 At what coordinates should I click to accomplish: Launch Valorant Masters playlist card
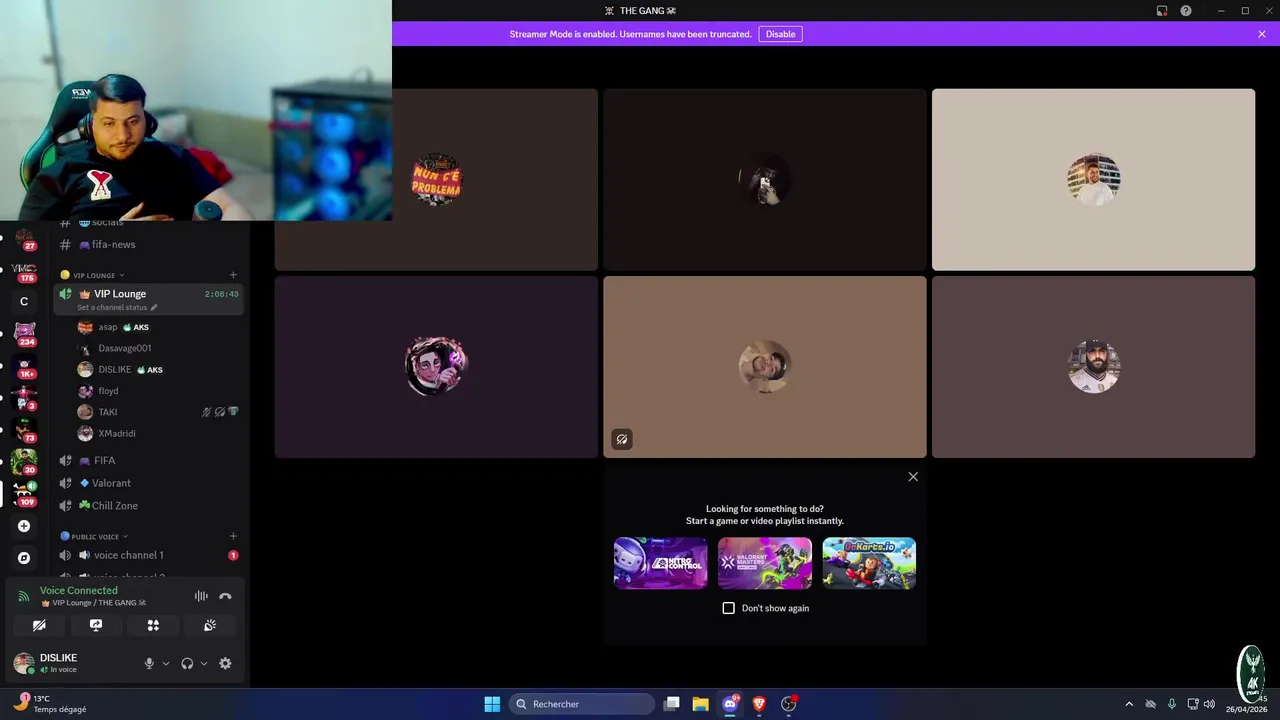[765, 563]
